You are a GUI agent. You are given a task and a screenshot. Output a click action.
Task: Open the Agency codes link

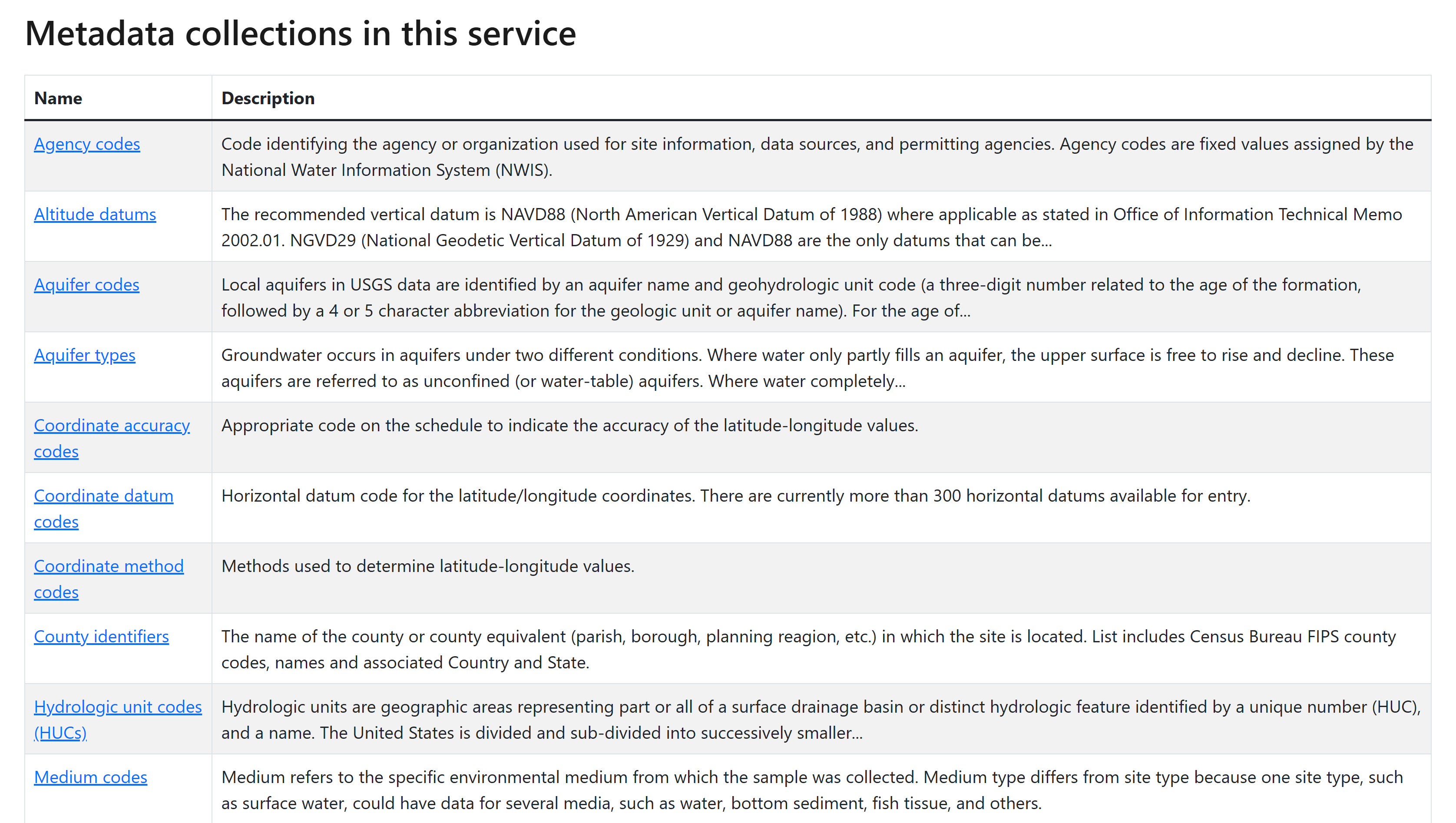87,144
